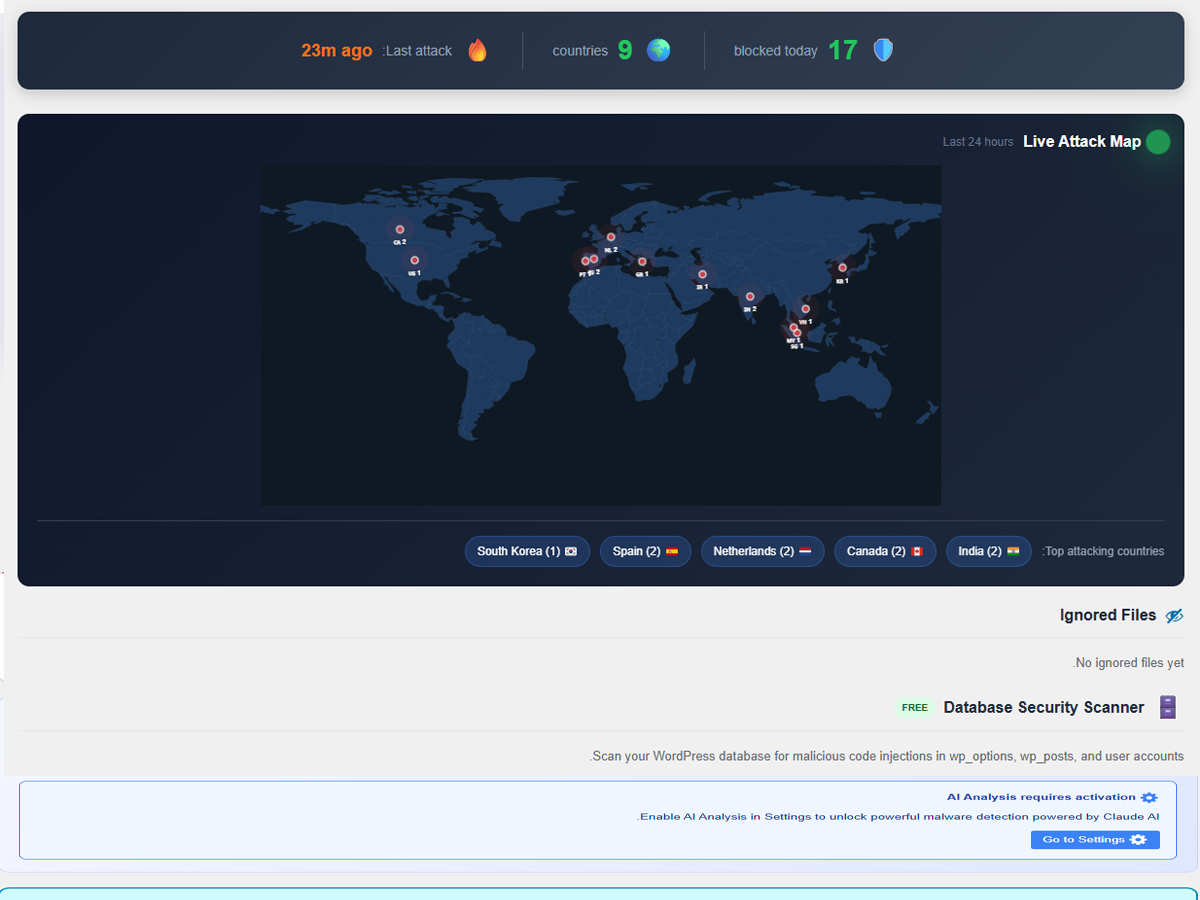Click the NL attack marker over Europe
Image resolution: width=1200 pixels, height=900 pixels.
point(611,238)
